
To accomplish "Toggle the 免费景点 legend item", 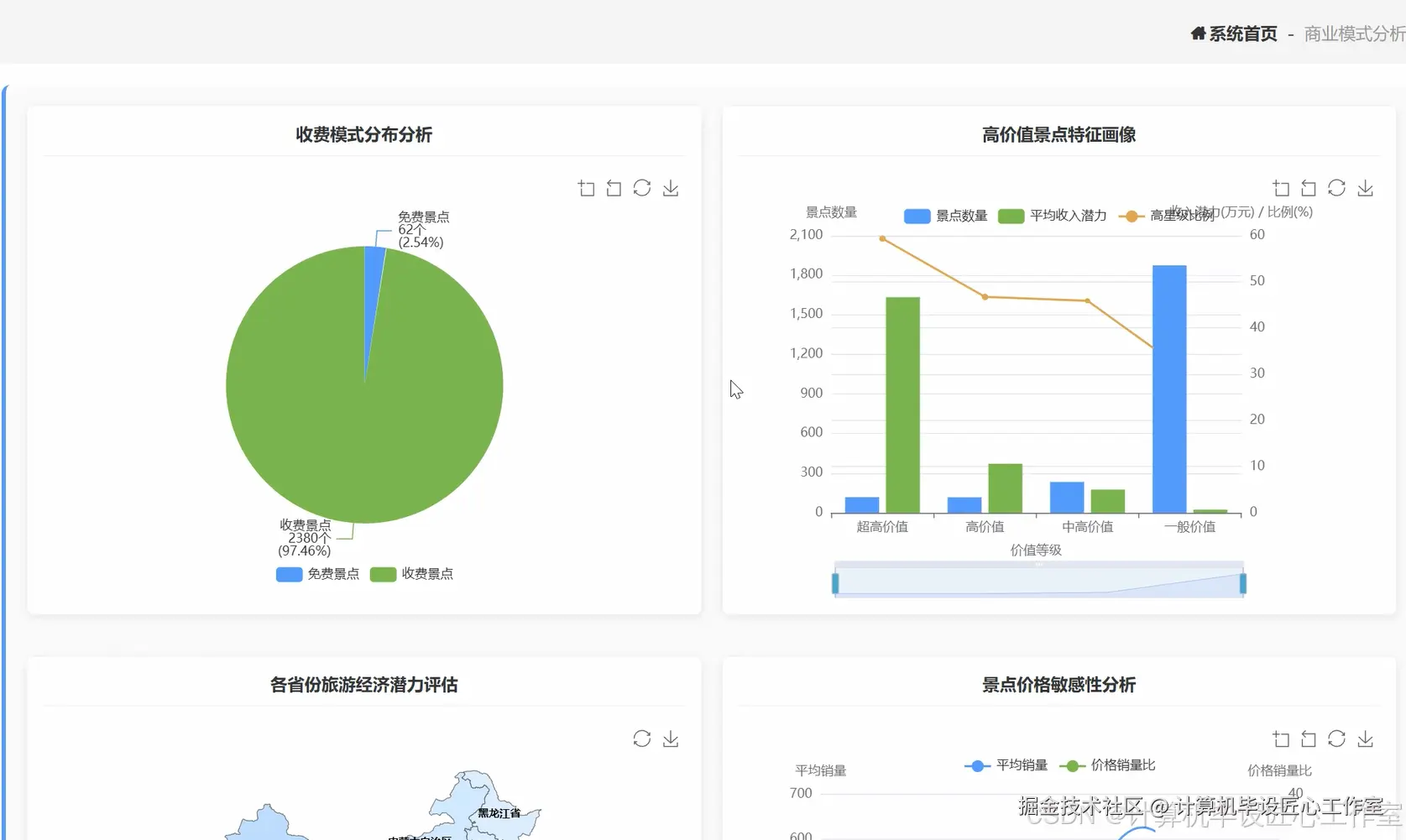I will (317, 574).
